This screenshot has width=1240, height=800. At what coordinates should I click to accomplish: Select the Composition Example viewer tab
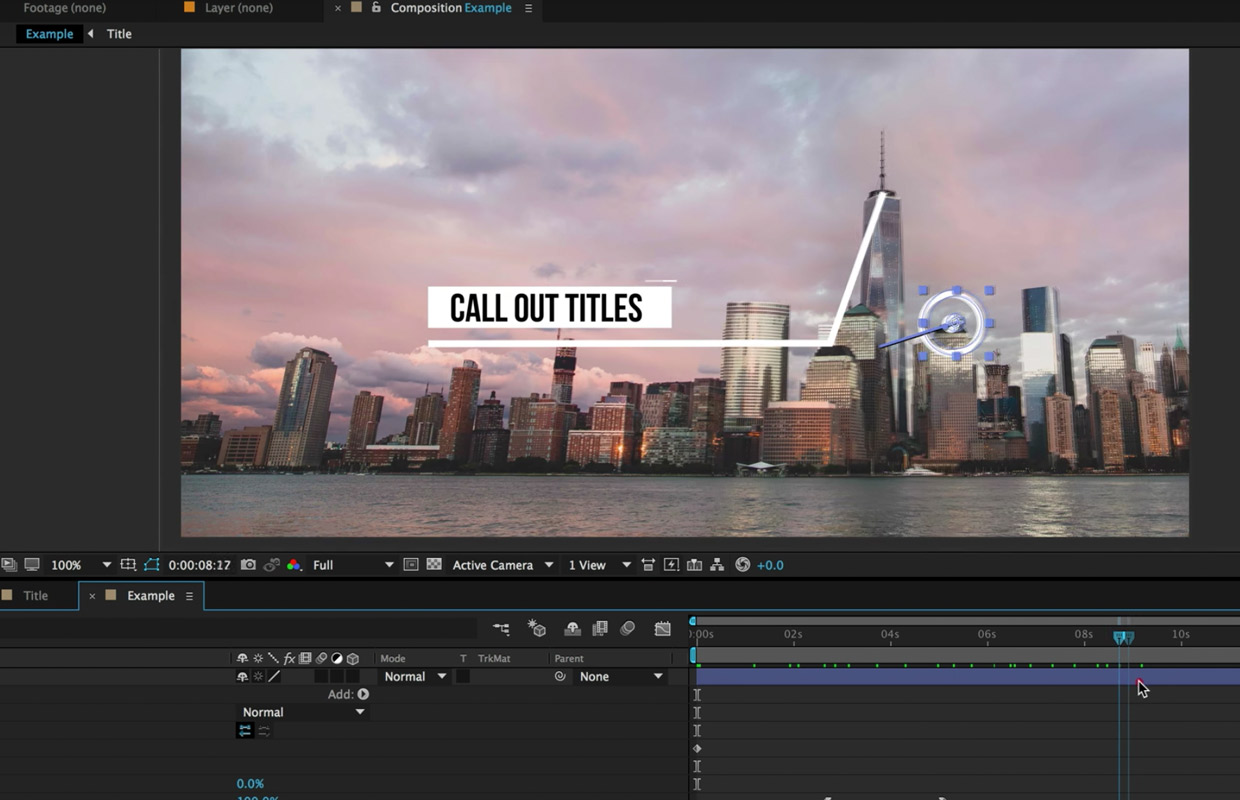(x=451, y=8)
